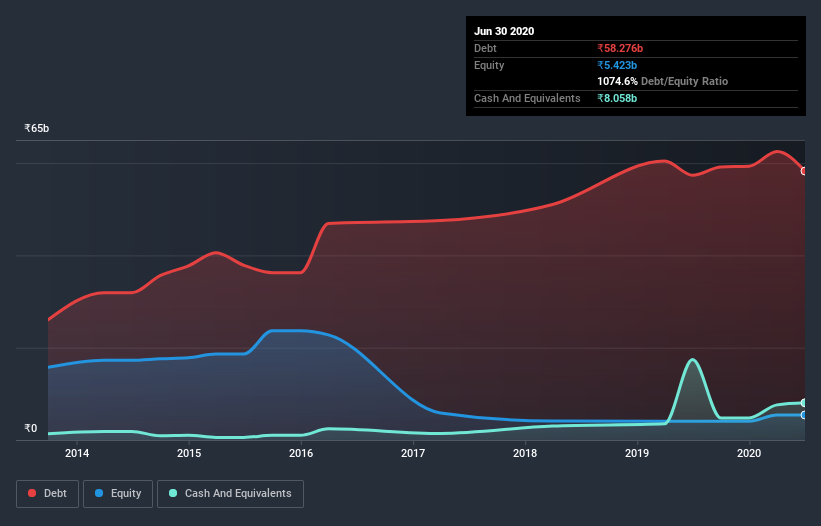Toggle Cash And Equivalents legend button
Screen dimensions: 821x526
pos(230,494)
